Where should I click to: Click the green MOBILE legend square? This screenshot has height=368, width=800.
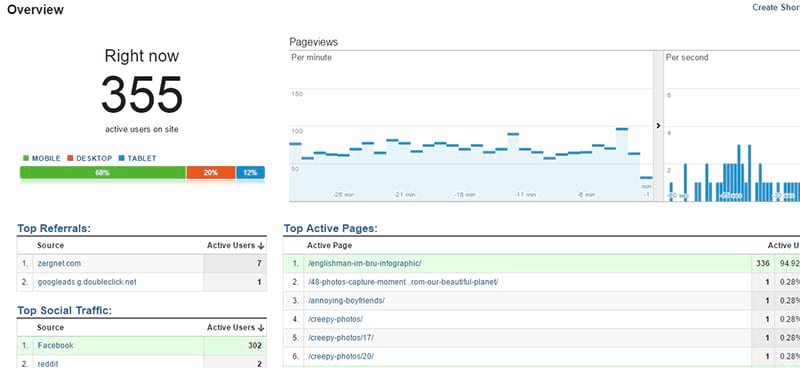pyautogui.click(x=26, y=159)
